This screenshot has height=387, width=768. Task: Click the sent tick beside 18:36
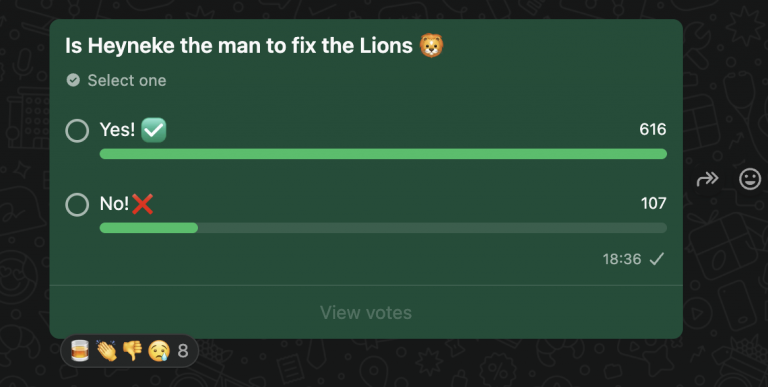click(x=656, y=259)
